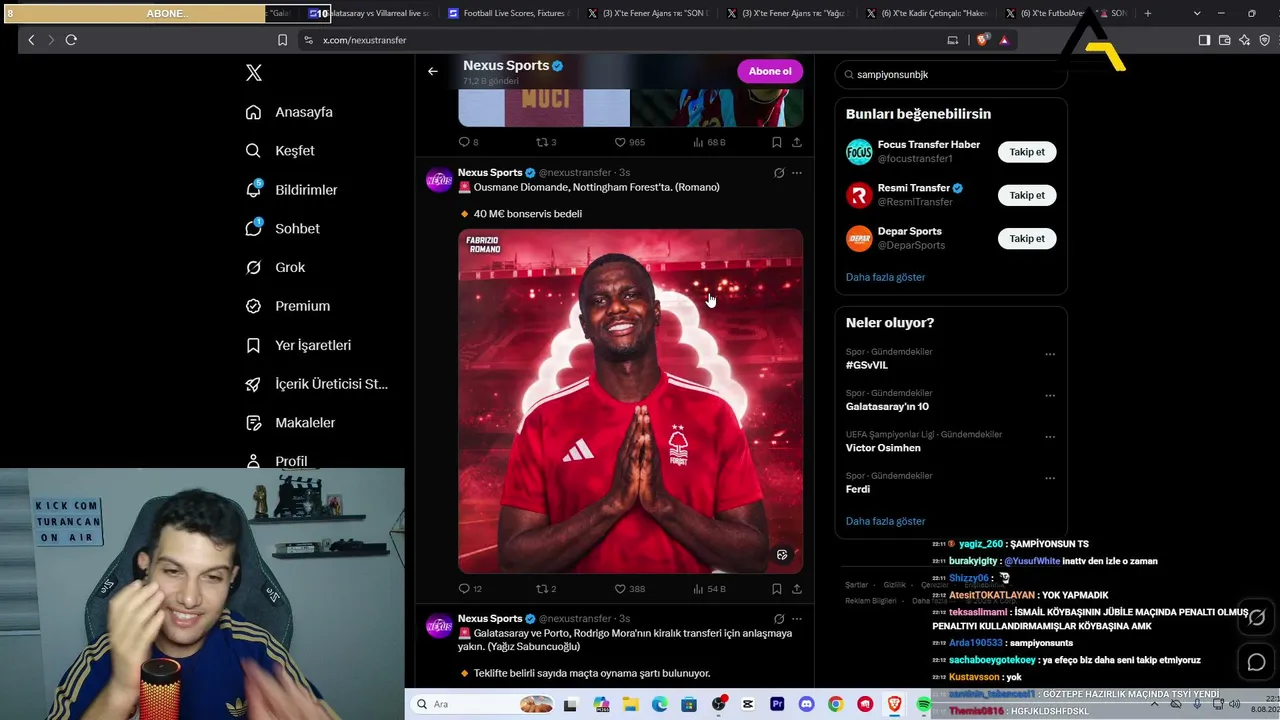Click the Grok icon on the Diomande post
The height and width of the screenshot is (720, 1280).
click(x=779, y=173)
